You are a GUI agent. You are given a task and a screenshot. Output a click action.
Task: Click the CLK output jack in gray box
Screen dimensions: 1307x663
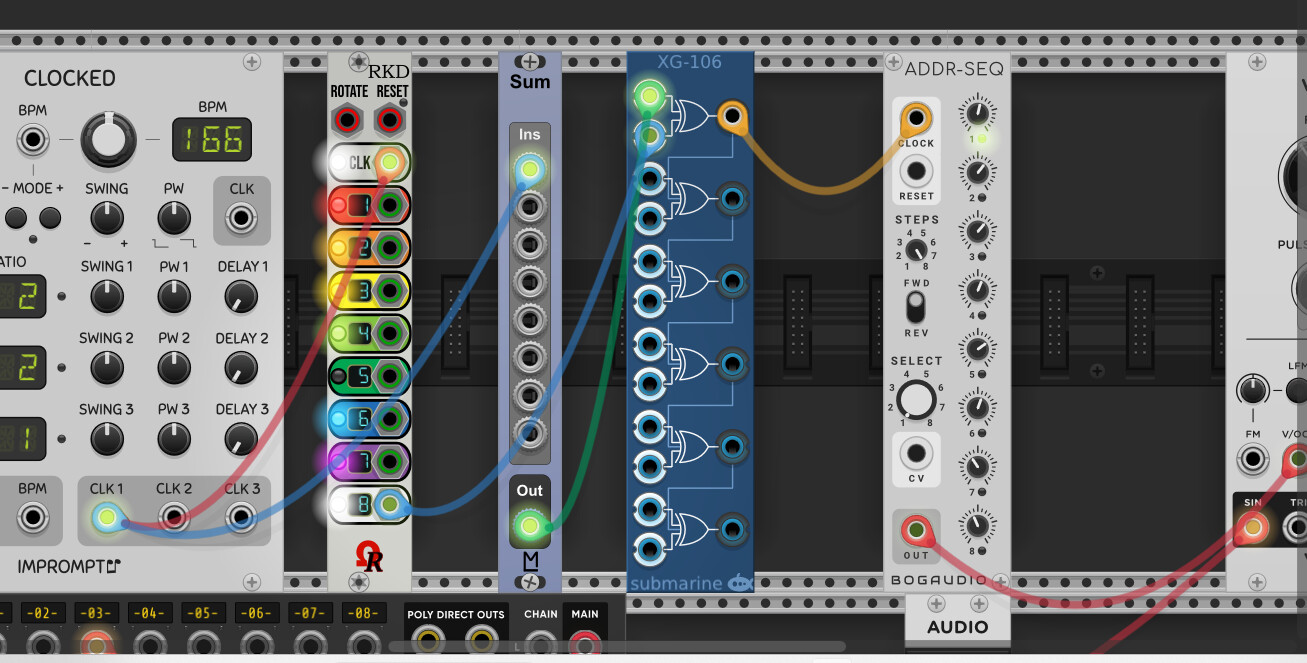pos(241,218)
